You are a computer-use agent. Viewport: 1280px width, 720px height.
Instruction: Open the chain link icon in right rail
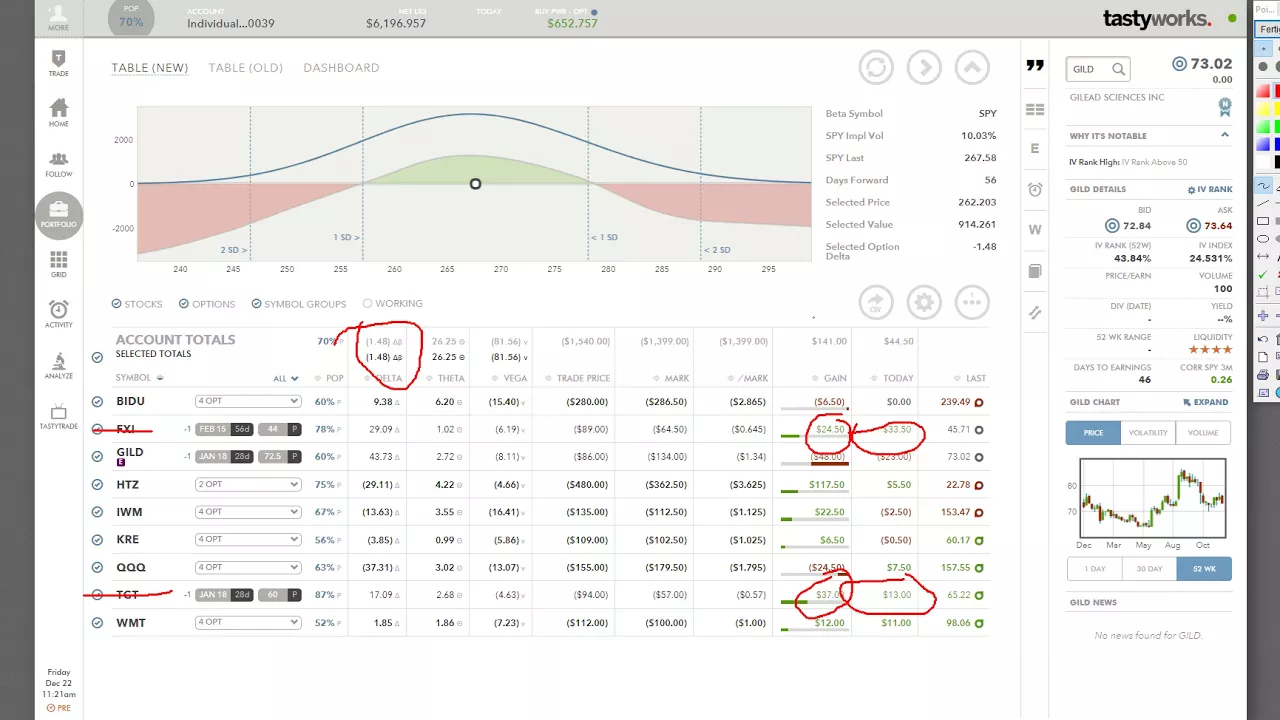point(1035,312)
